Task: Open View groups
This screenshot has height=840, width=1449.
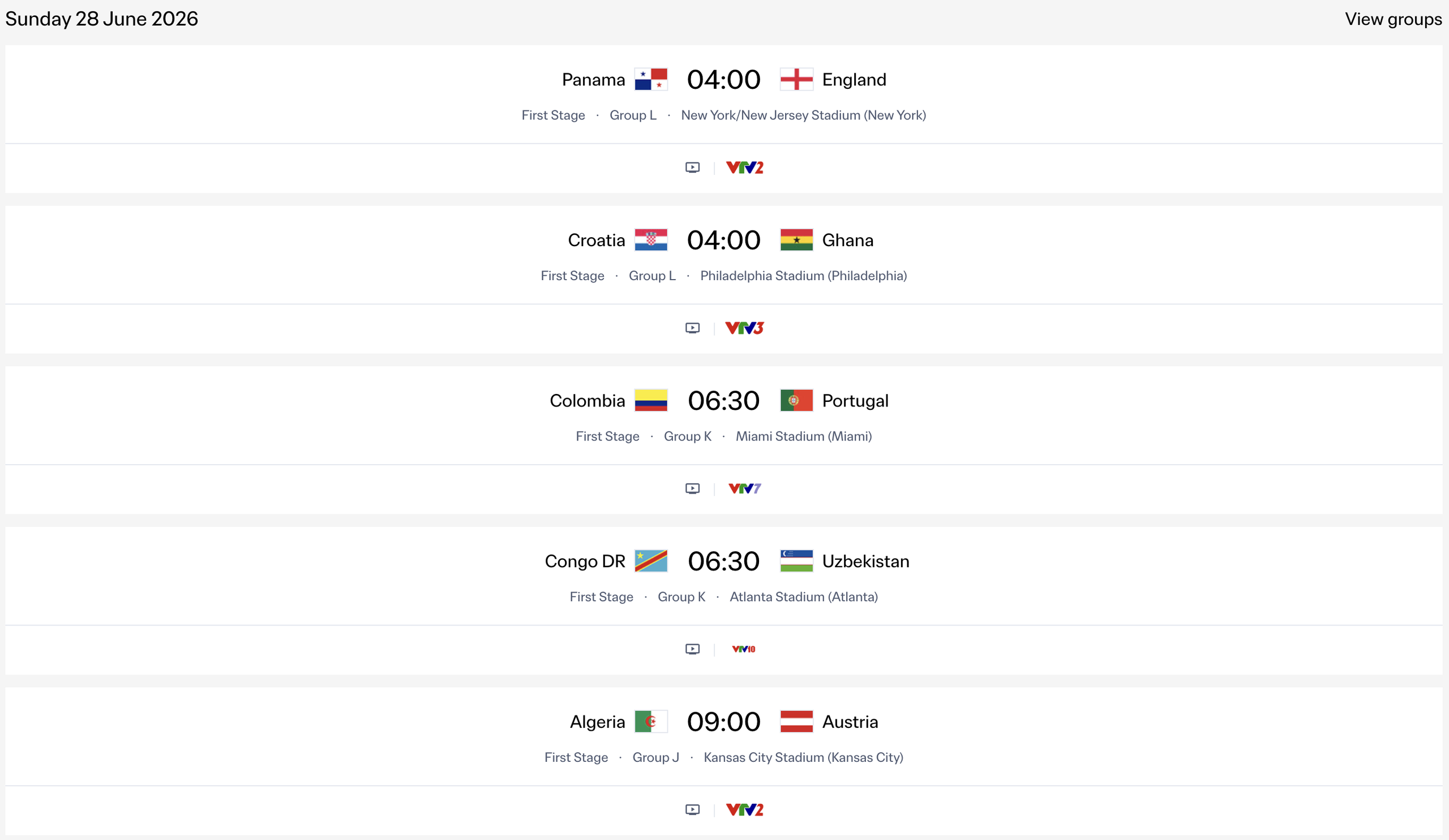Action: [x=1393, y=19]
